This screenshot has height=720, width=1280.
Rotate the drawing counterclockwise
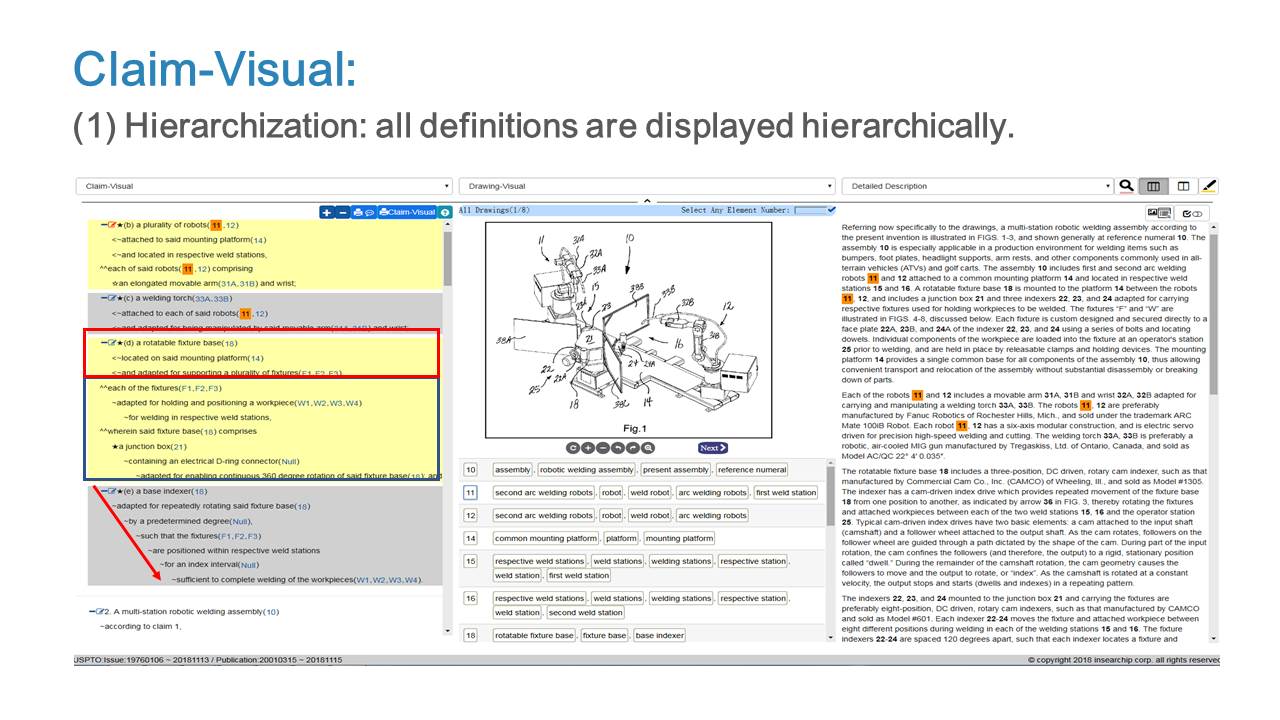618,448
